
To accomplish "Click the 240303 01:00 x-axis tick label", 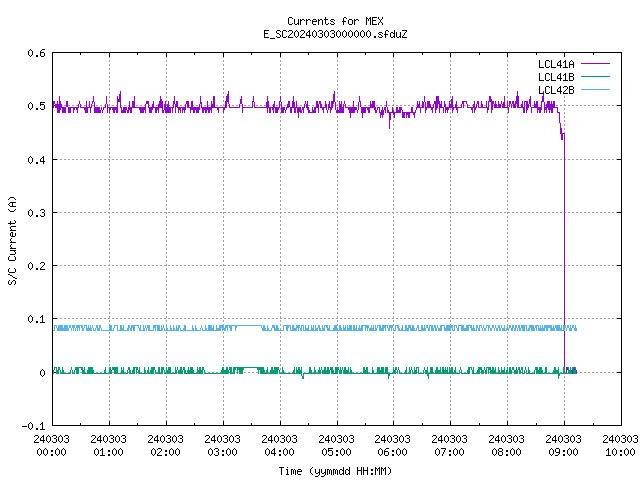I will [x=109, y=446].
